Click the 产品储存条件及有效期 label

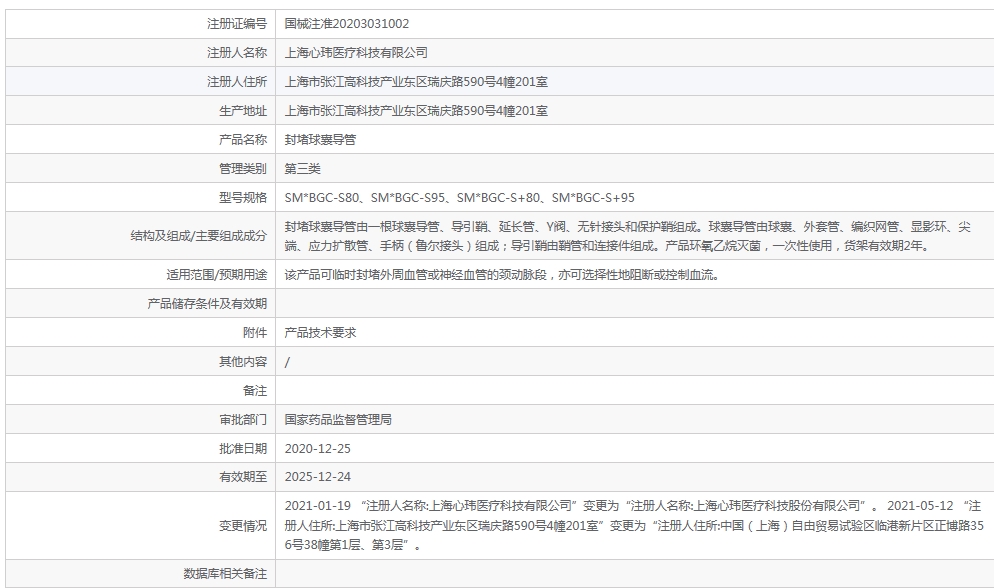207,304
